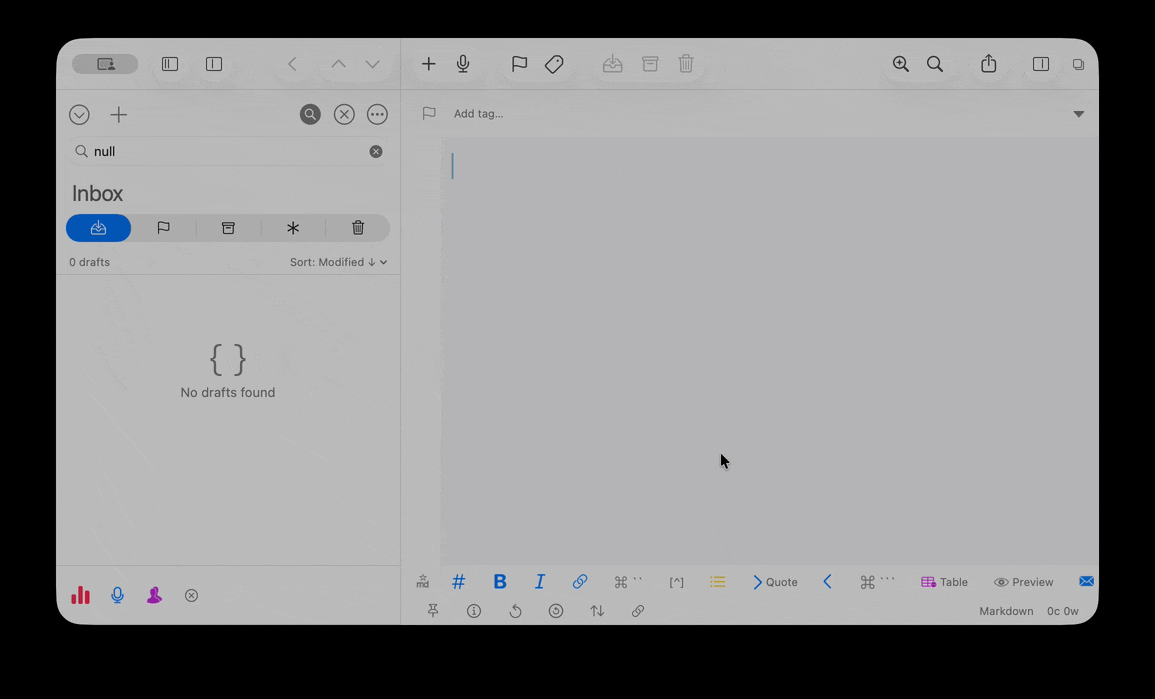Click the code block triple backticks icon
Image resolution: width=1155 pixels, height=699 pixels.
pos(877,582)
